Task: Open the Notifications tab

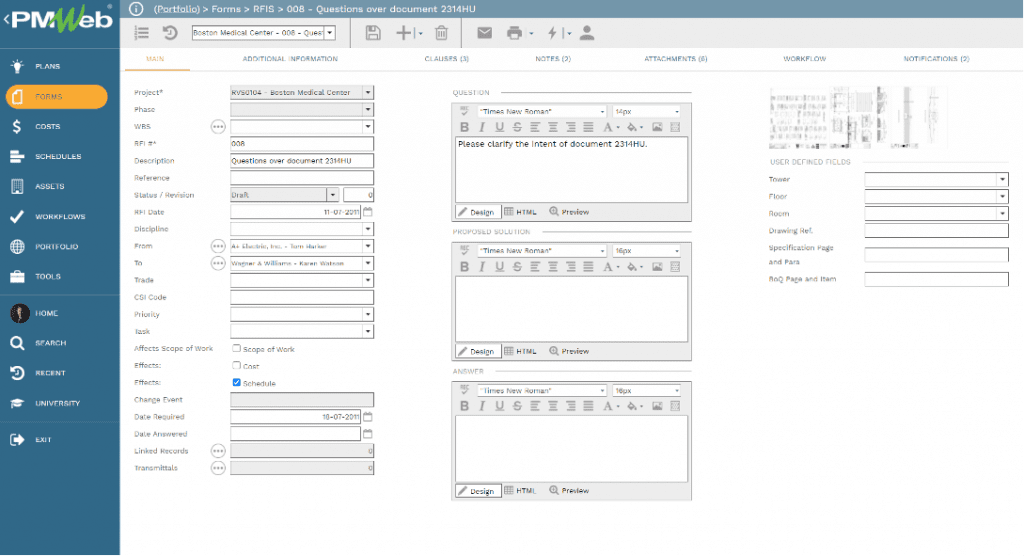Action: tap(936, 59)
